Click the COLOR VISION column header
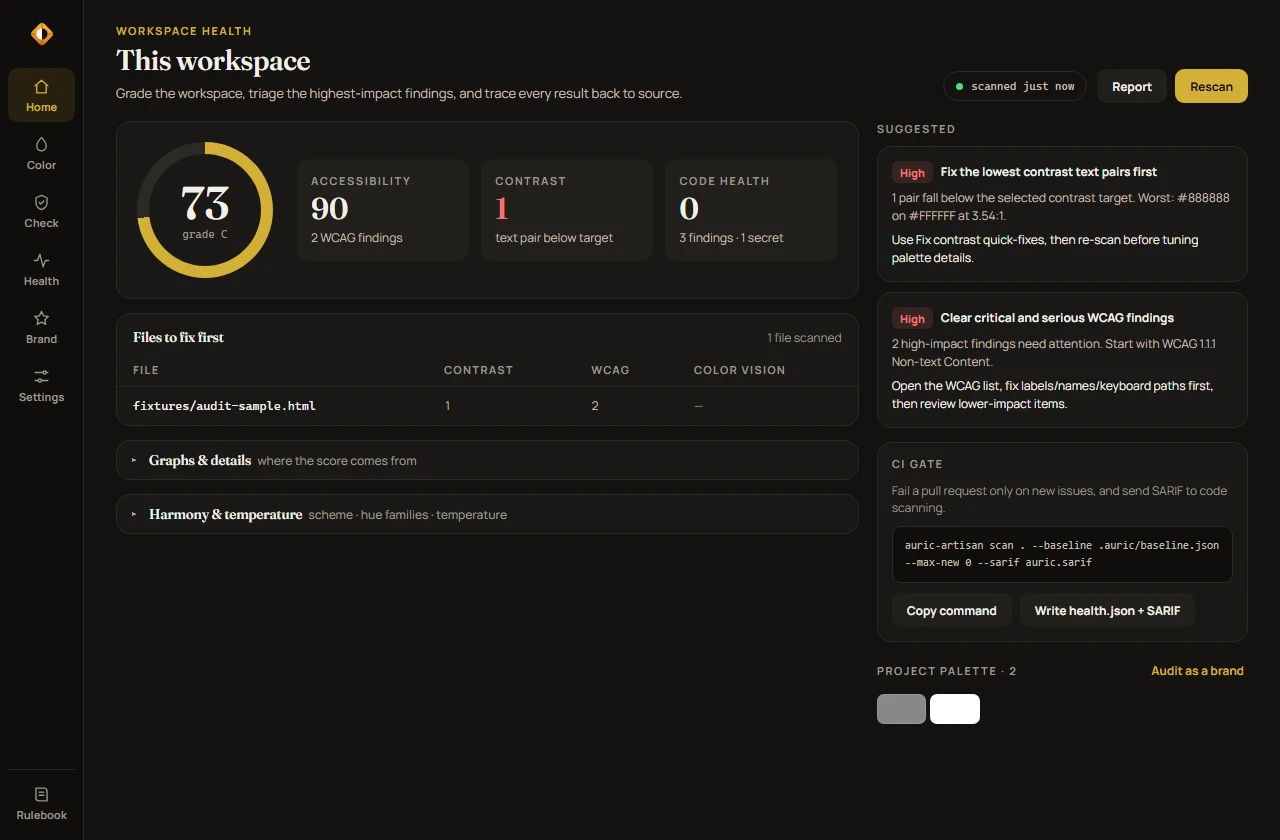Image resolution: width=1280 pixels, height=840 pixels. pyautogui.click(x=739, y=370)
